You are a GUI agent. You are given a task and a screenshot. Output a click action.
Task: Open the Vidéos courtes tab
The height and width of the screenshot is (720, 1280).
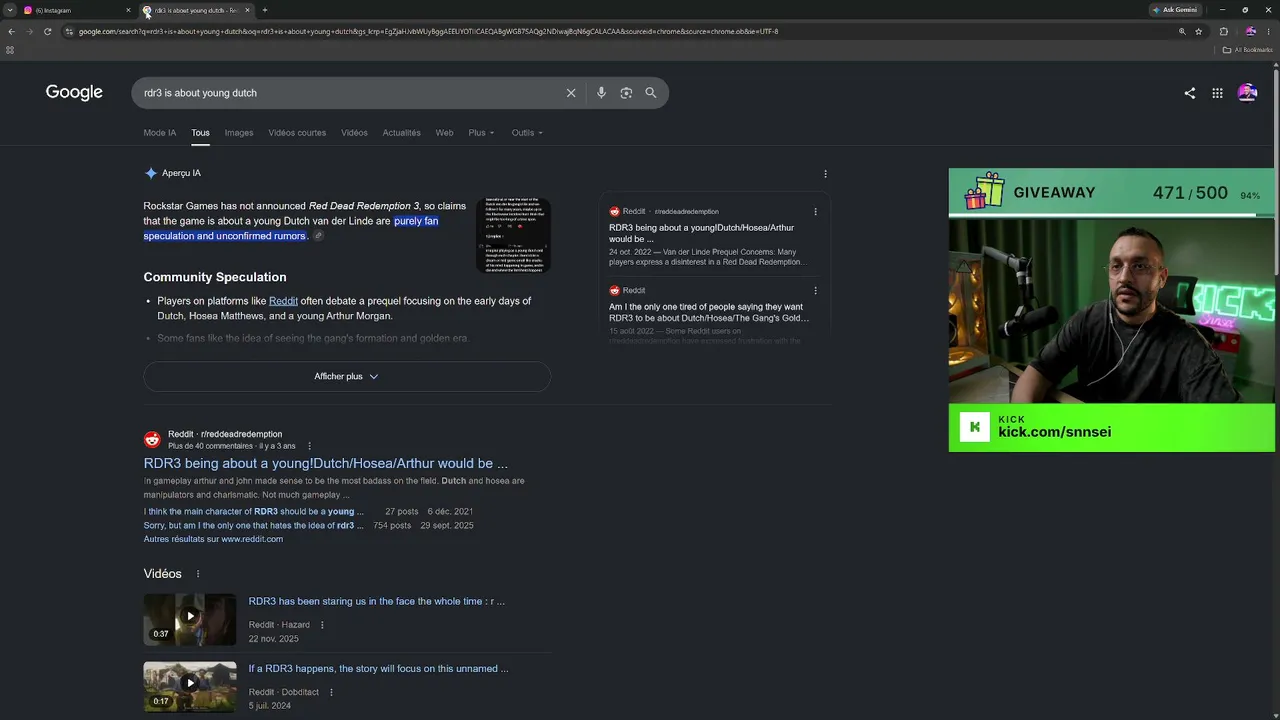click(x=297, y=133)
